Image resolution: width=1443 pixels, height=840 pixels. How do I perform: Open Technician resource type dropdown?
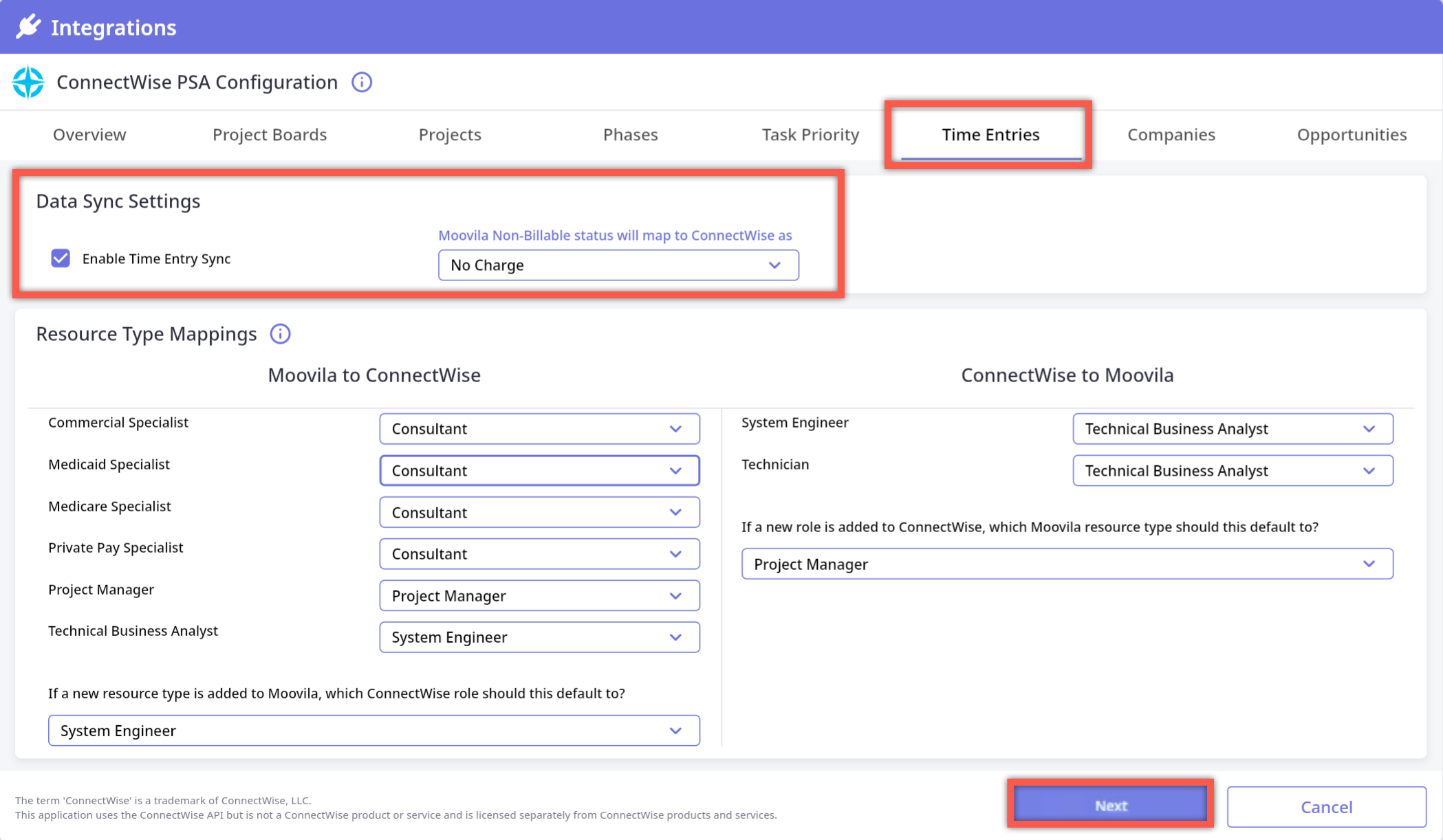tap(1232, 471)
